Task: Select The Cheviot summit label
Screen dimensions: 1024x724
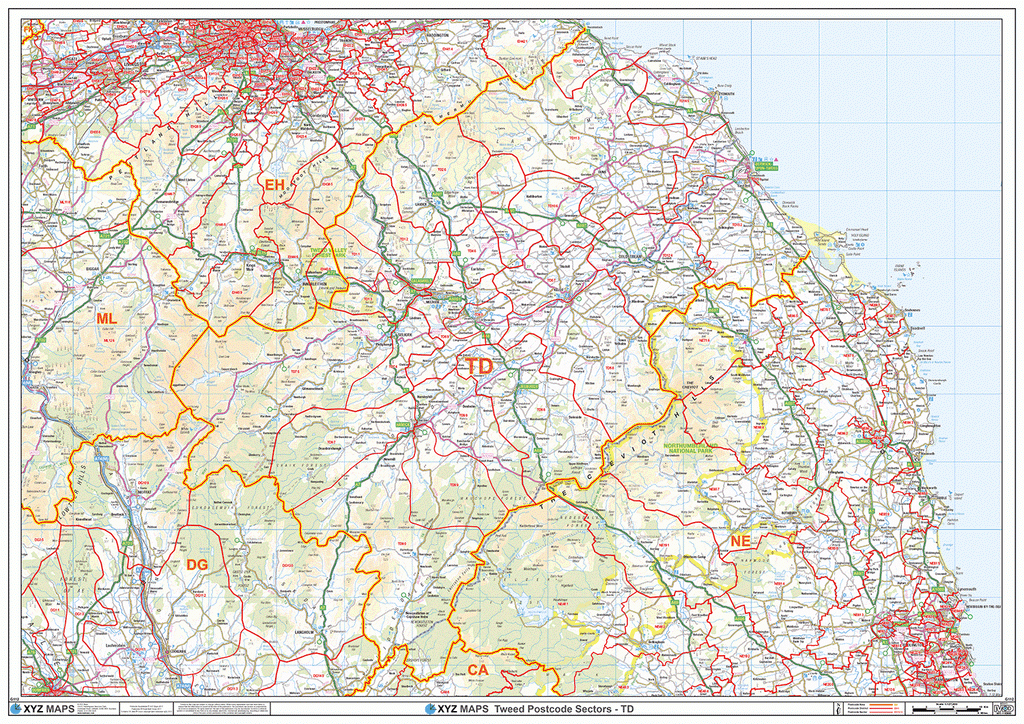Action: [690, 385]
